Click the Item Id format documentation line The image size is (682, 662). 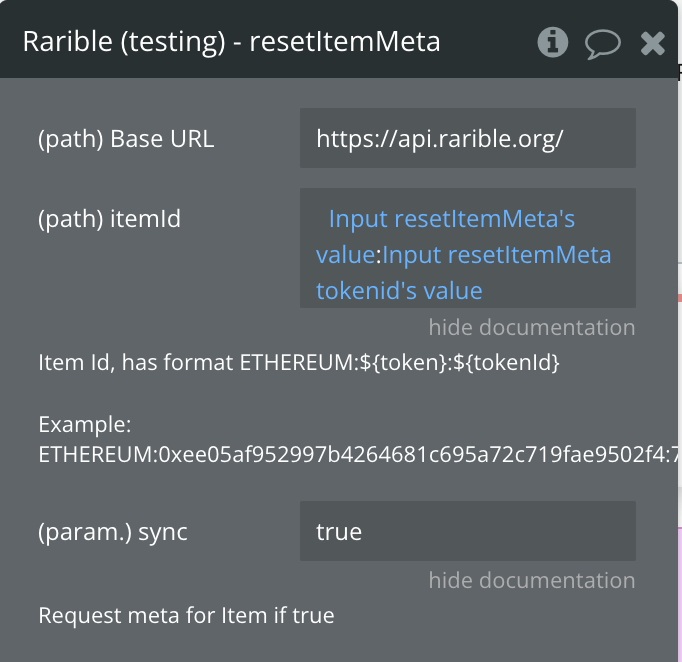coord(299,362)
